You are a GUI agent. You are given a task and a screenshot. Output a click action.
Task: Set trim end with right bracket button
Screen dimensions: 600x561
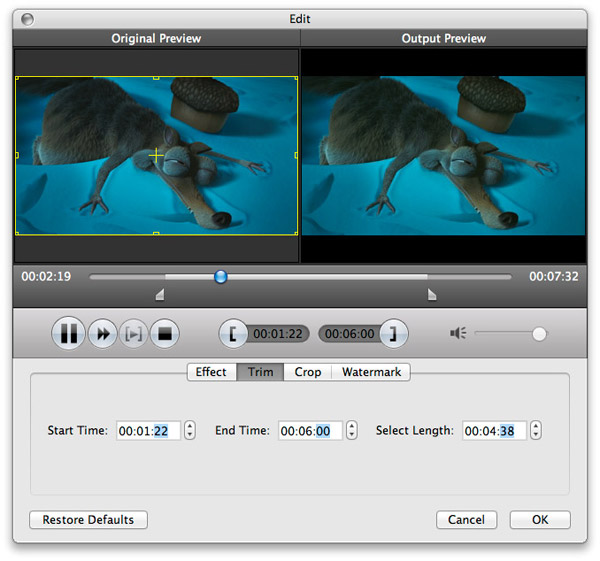coord(393,334)
